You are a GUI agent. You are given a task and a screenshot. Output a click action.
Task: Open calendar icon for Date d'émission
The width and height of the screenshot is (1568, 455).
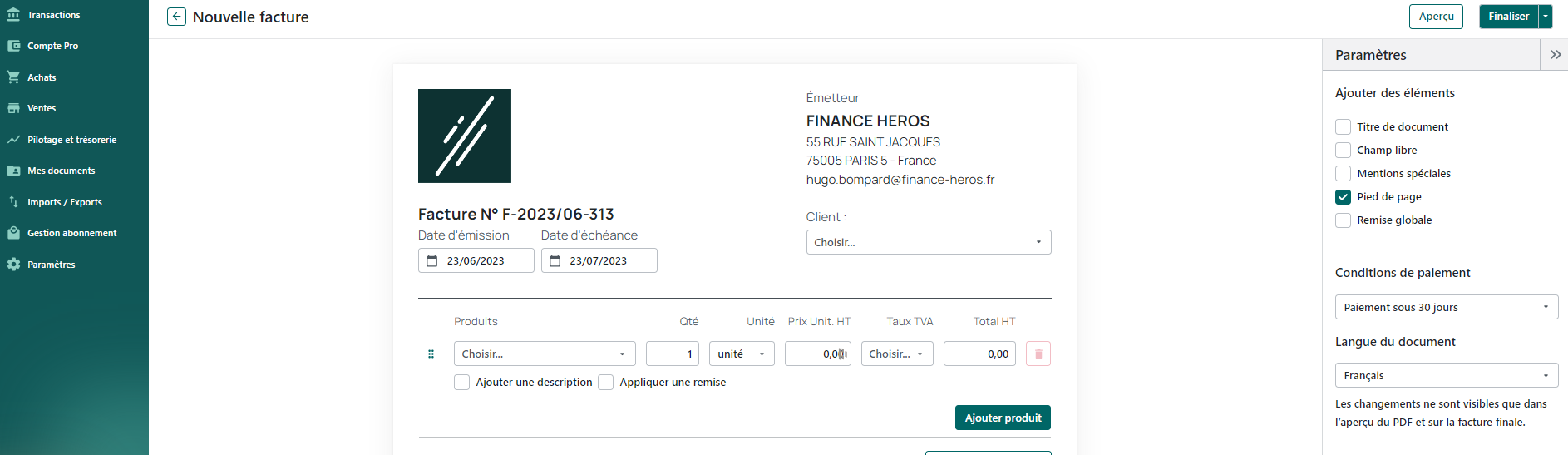[432, 261]
